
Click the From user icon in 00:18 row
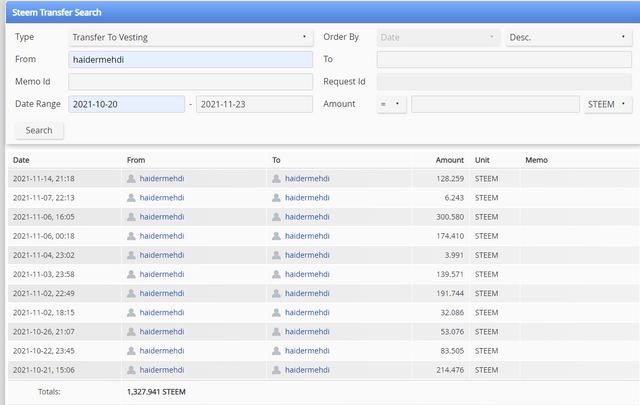point(131,236)
